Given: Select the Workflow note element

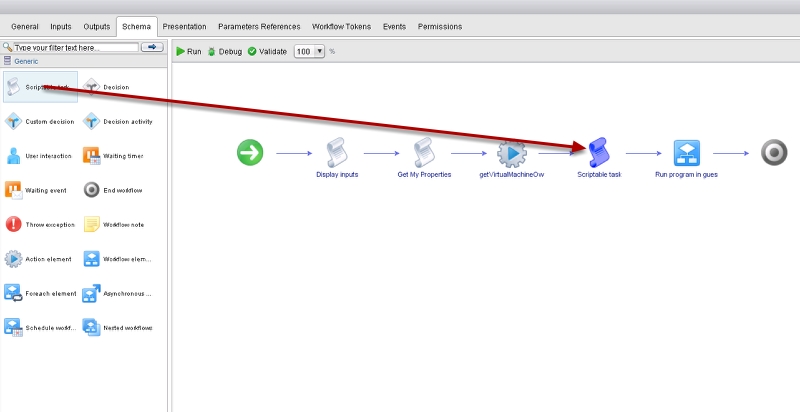Looking at the screenshot, I should [x=91, y=224].
